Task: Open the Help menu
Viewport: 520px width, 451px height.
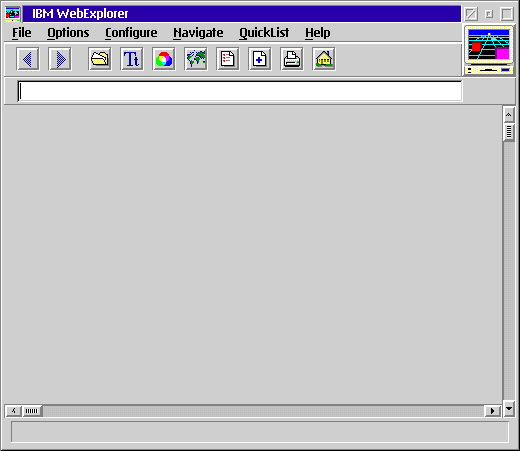Action: click(x=318, y=33)
